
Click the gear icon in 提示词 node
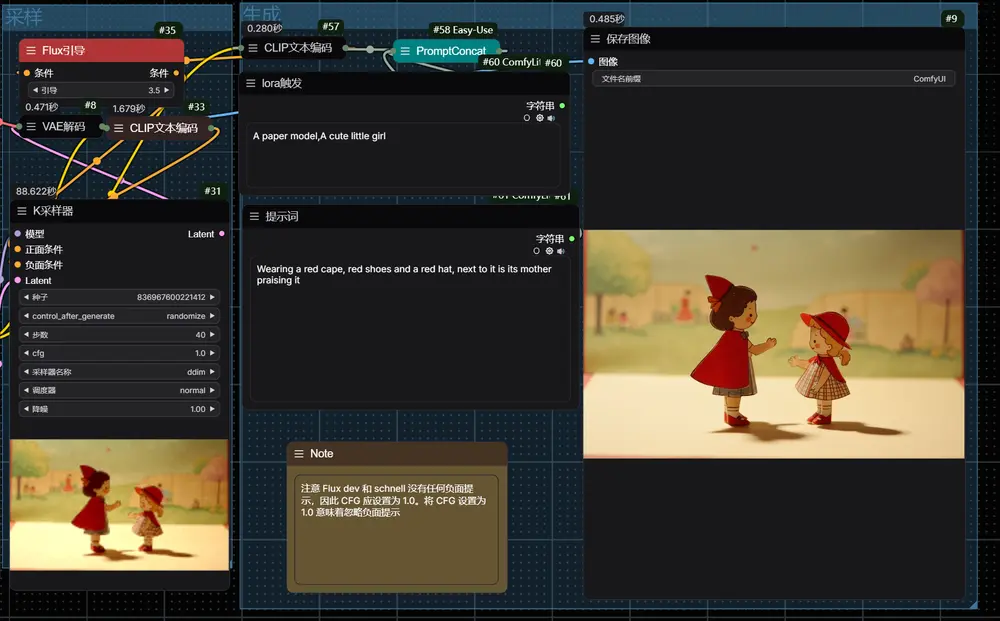[549, 251]
